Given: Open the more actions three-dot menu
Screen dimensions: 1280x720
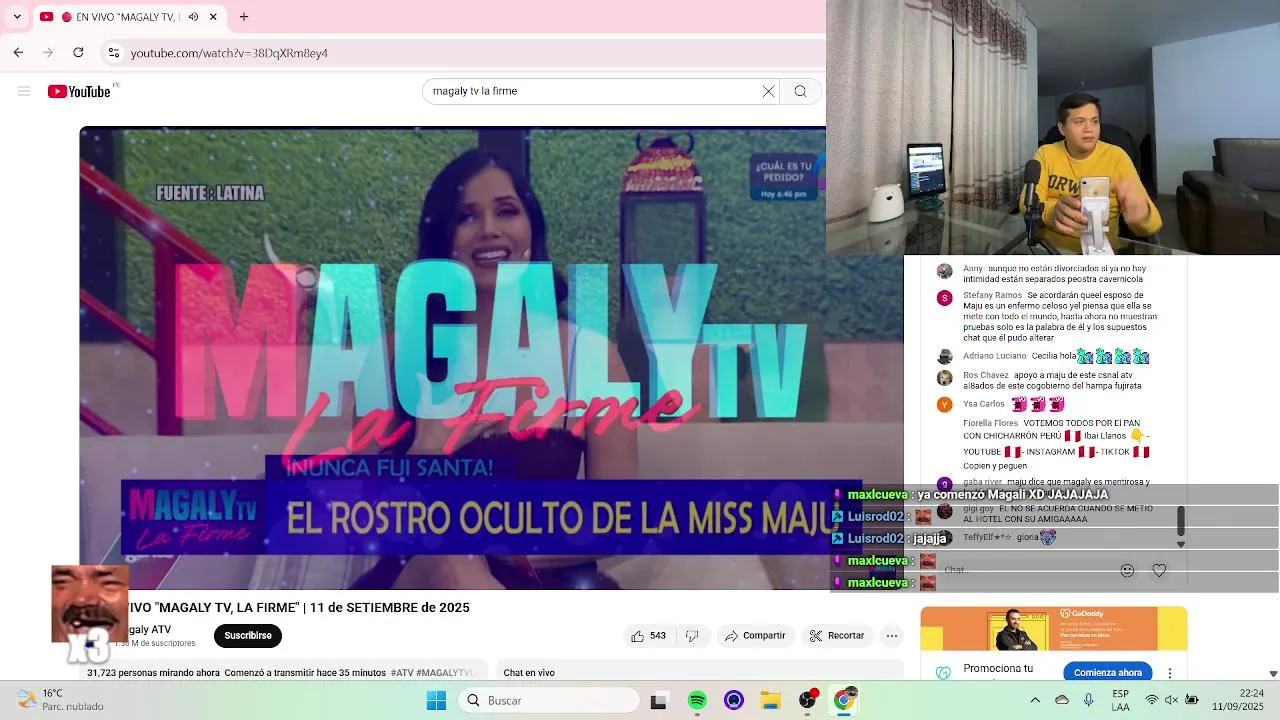Looking at the screenshot, I should coord(892,636).
